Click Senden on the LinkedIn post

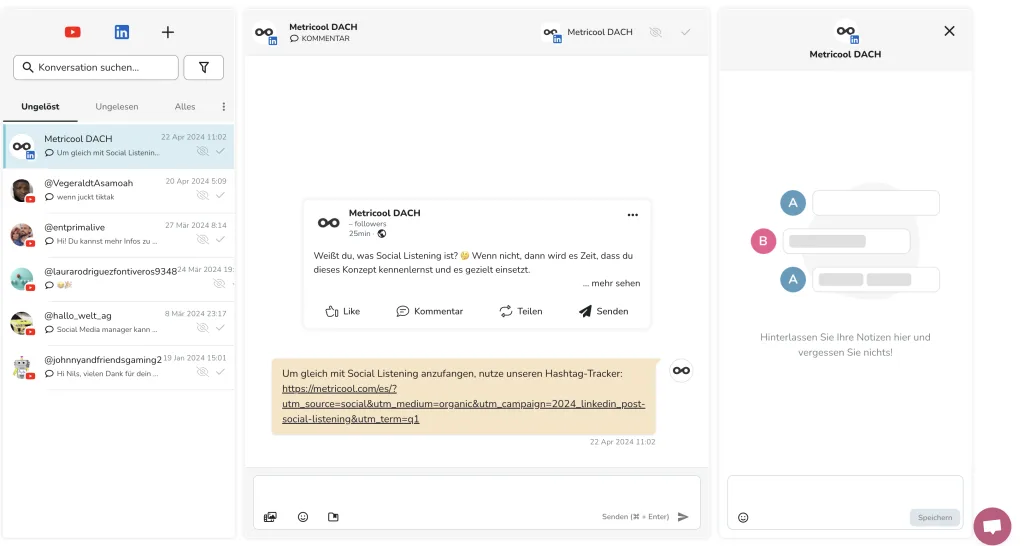(603, 312)
